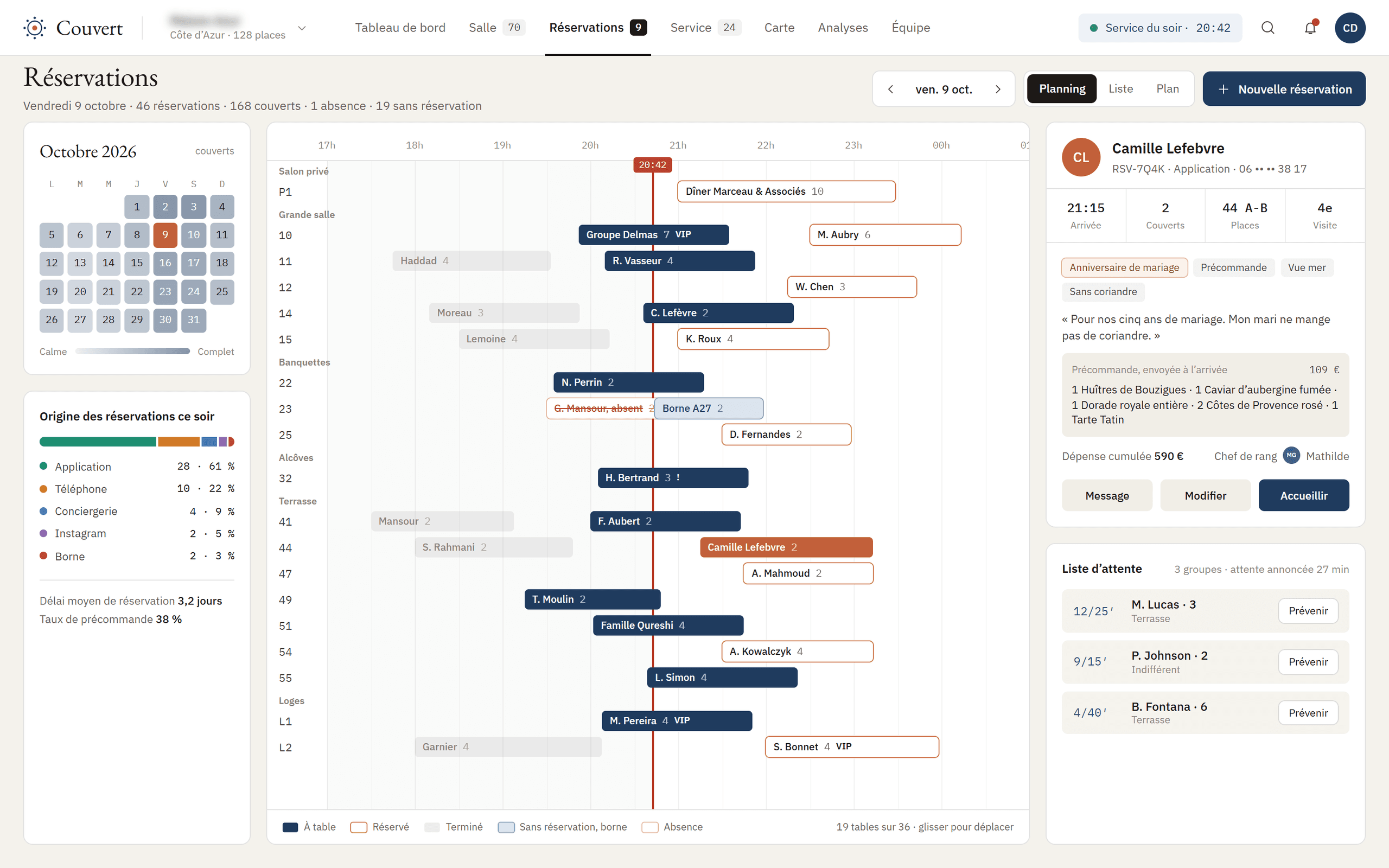1389x868 pixels.
Task: Go to previous day arrow
Action: 891,89
